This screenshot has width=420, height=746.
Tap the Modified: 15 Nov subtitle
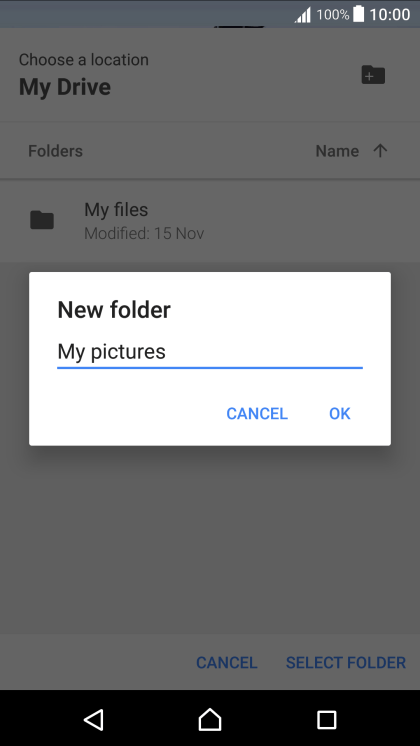tap(144, 234)
